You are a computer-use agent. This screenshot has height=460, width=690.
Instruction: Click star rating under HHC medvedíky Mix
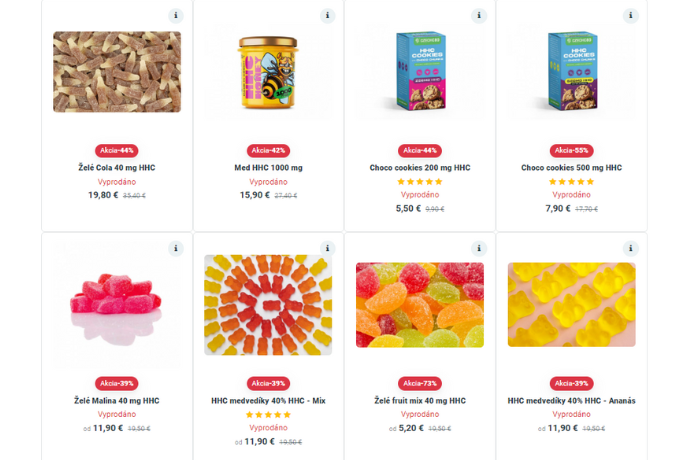point(268,415)
